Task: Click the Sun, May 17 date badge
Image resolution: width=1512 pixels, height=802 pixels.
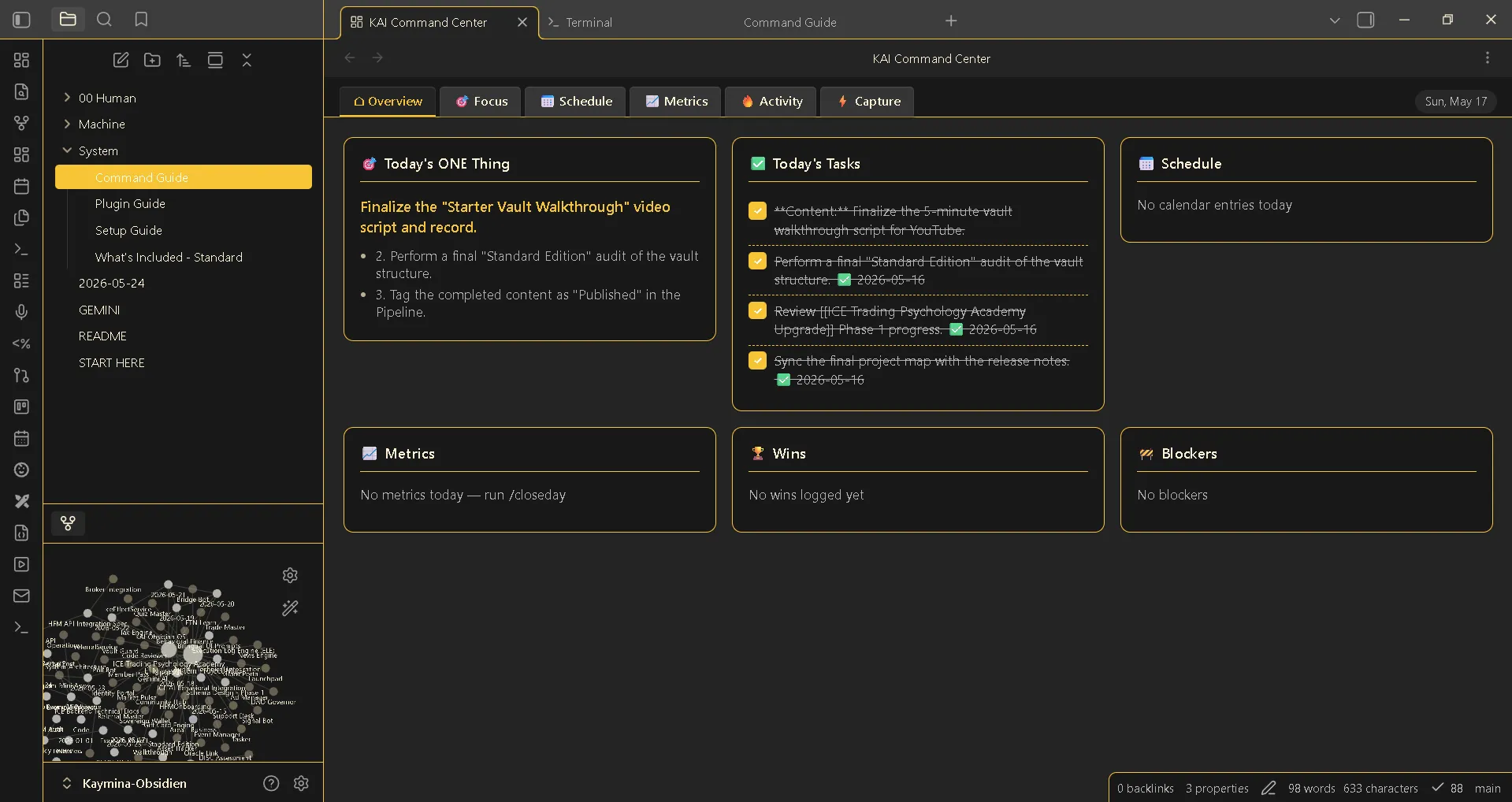Action: (1455, 101)
